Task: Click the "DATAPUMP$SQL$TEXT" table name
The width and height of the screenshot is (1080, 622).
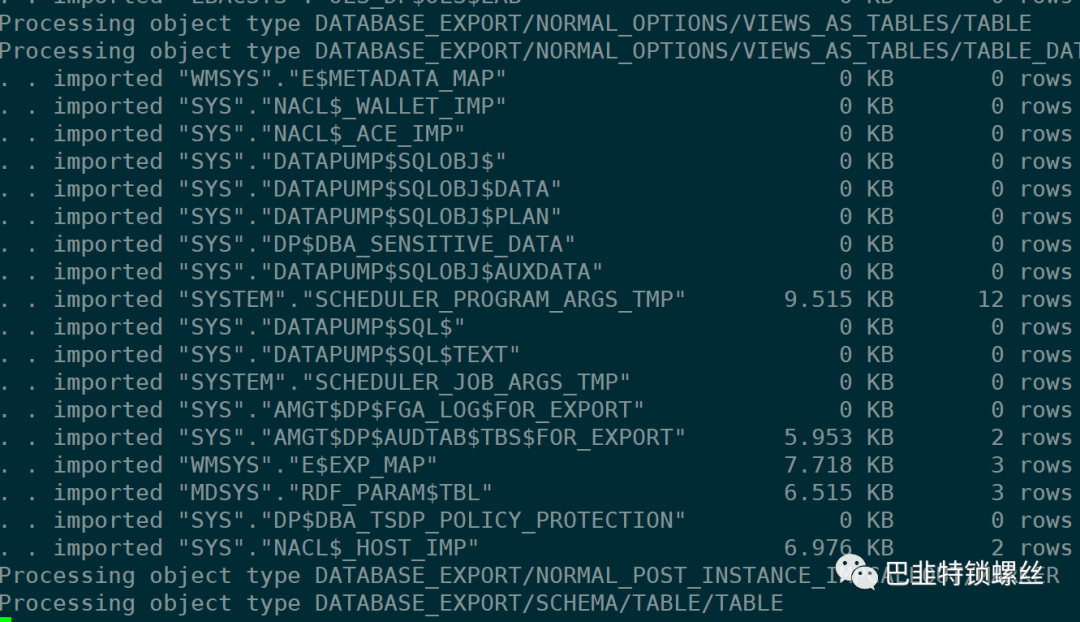Action: [390, 355]
